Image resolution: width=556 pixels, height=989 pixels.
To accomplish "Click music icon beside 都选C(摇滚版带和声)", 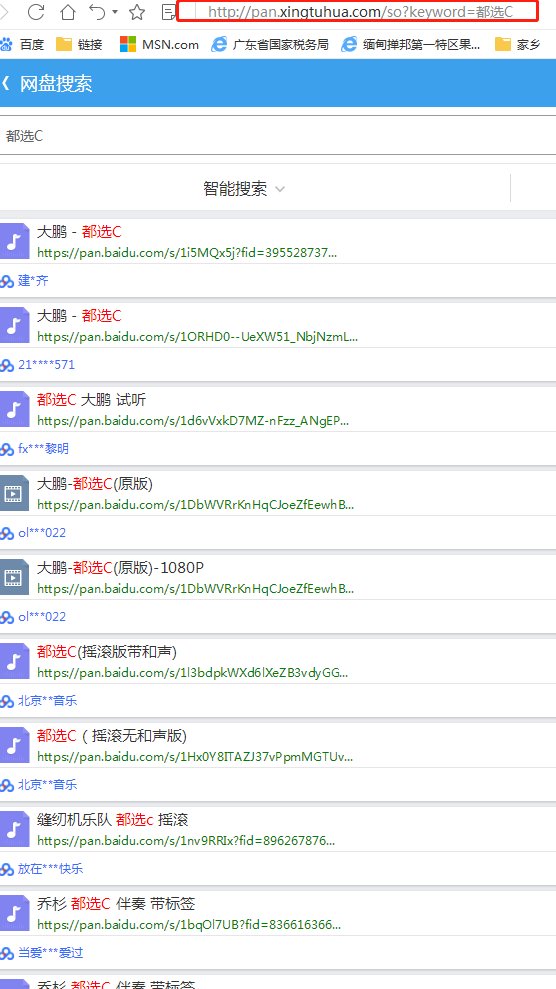I will (14, 660).
